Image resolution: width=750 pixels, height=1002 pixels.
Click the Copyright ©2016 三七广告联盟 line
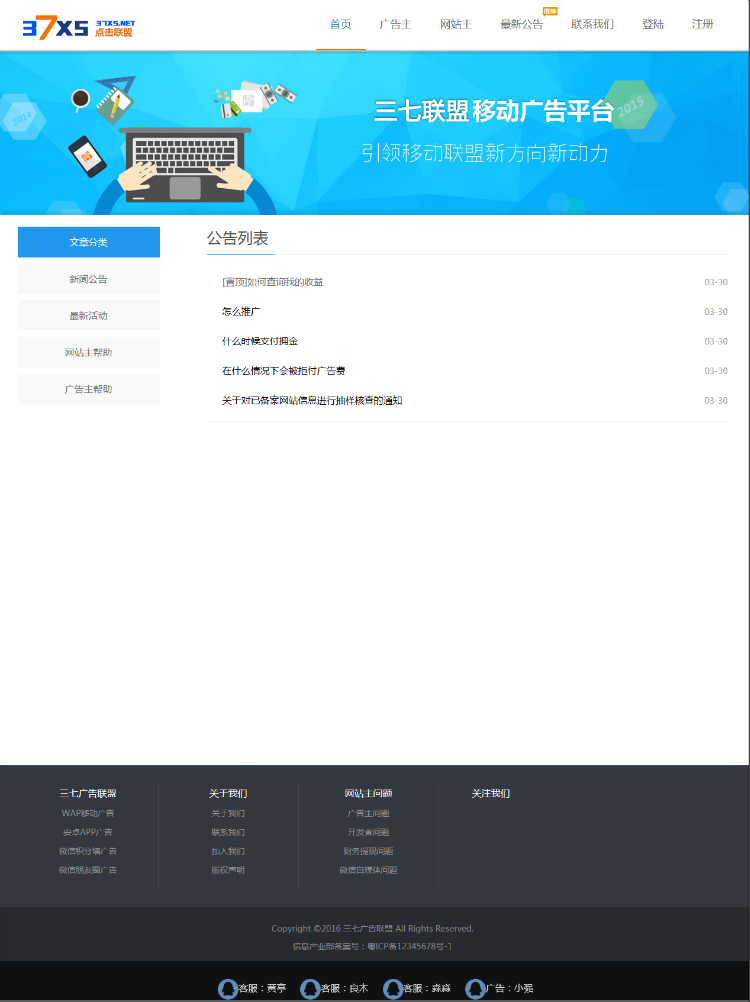(x=372, y=929)
